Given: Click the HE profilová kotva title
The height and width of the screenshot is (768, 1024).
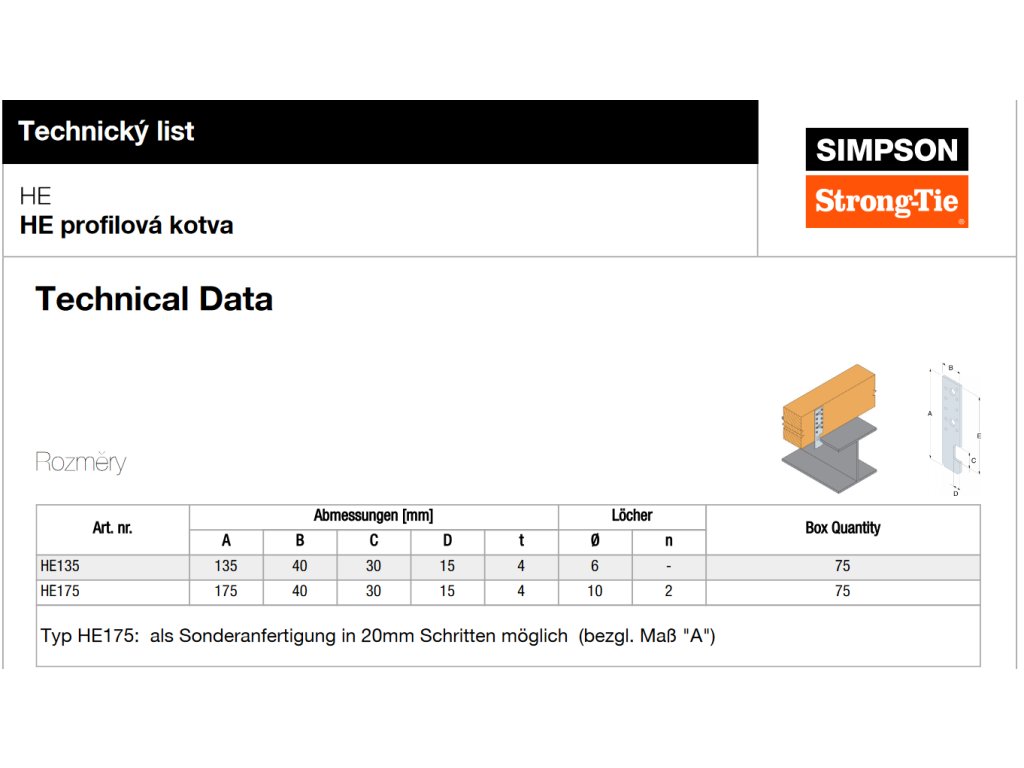Looking at the screenshot, I should pos(126,225).
